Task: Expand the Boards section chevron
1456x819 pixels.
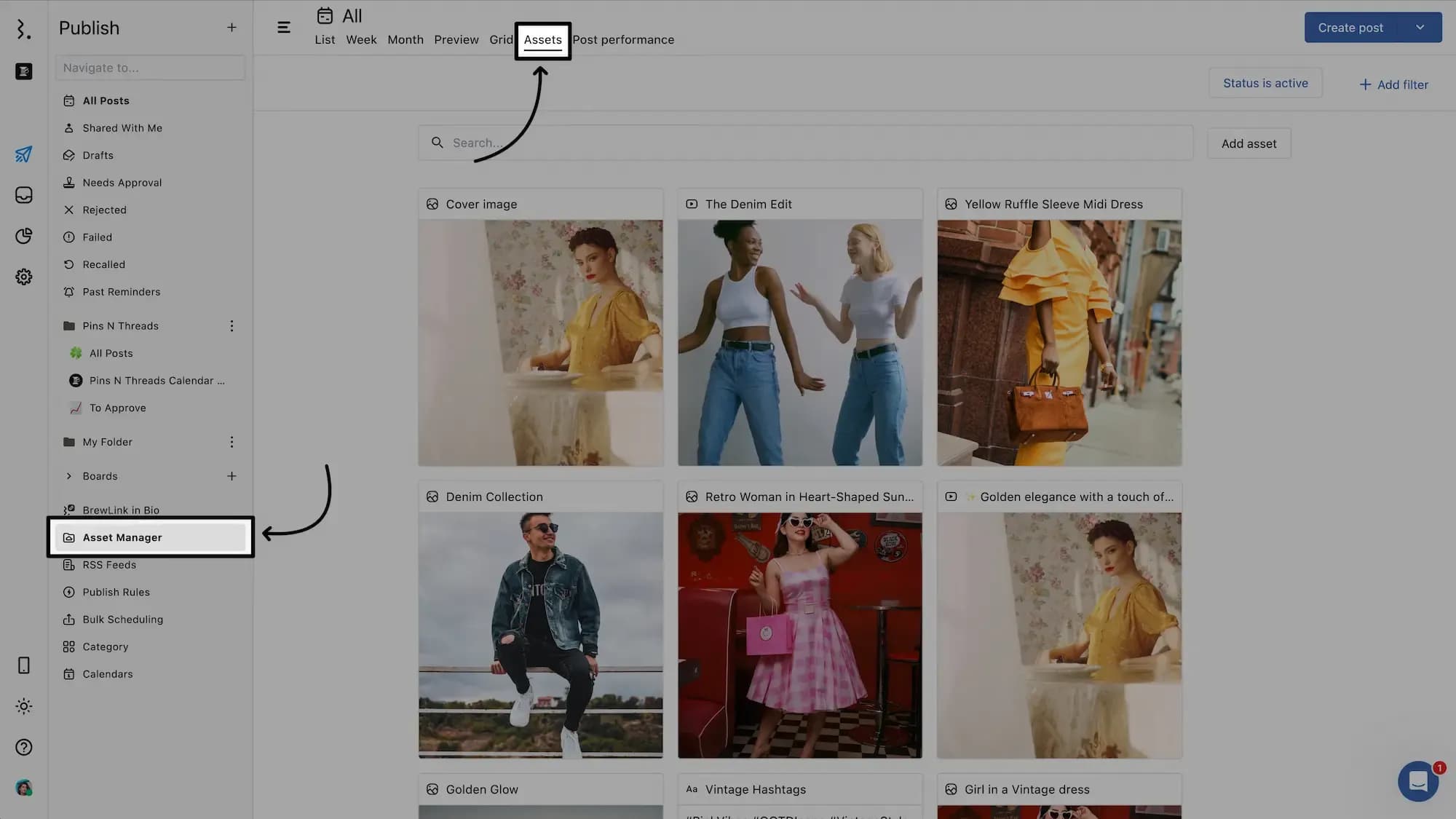Action: tap(69, 476)
